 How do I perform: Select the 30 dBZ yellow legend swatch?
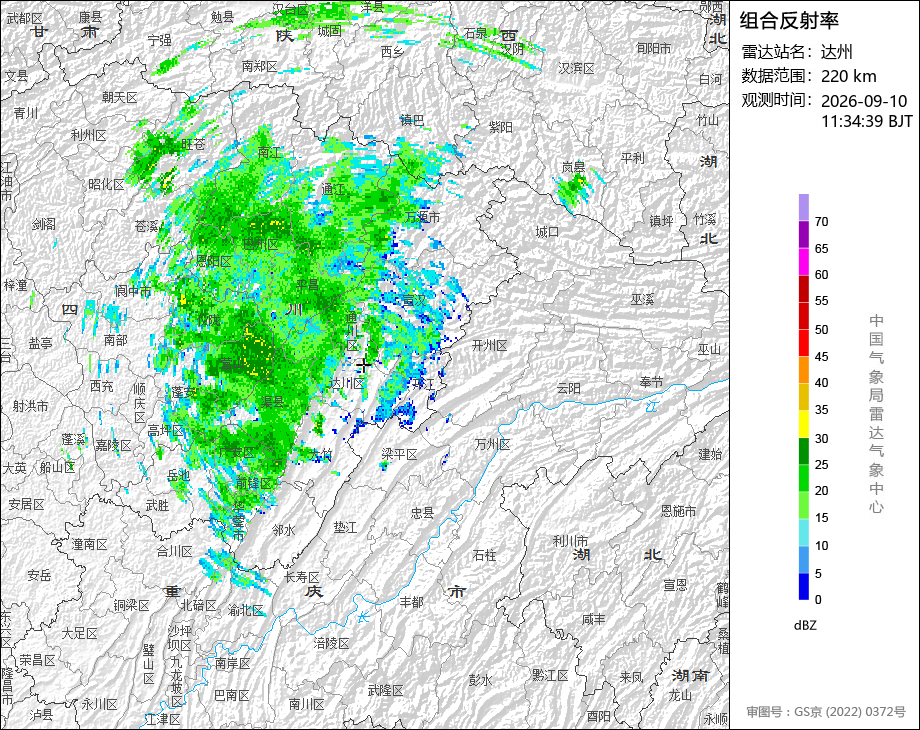pyautogui.click(x=803, y=424)
